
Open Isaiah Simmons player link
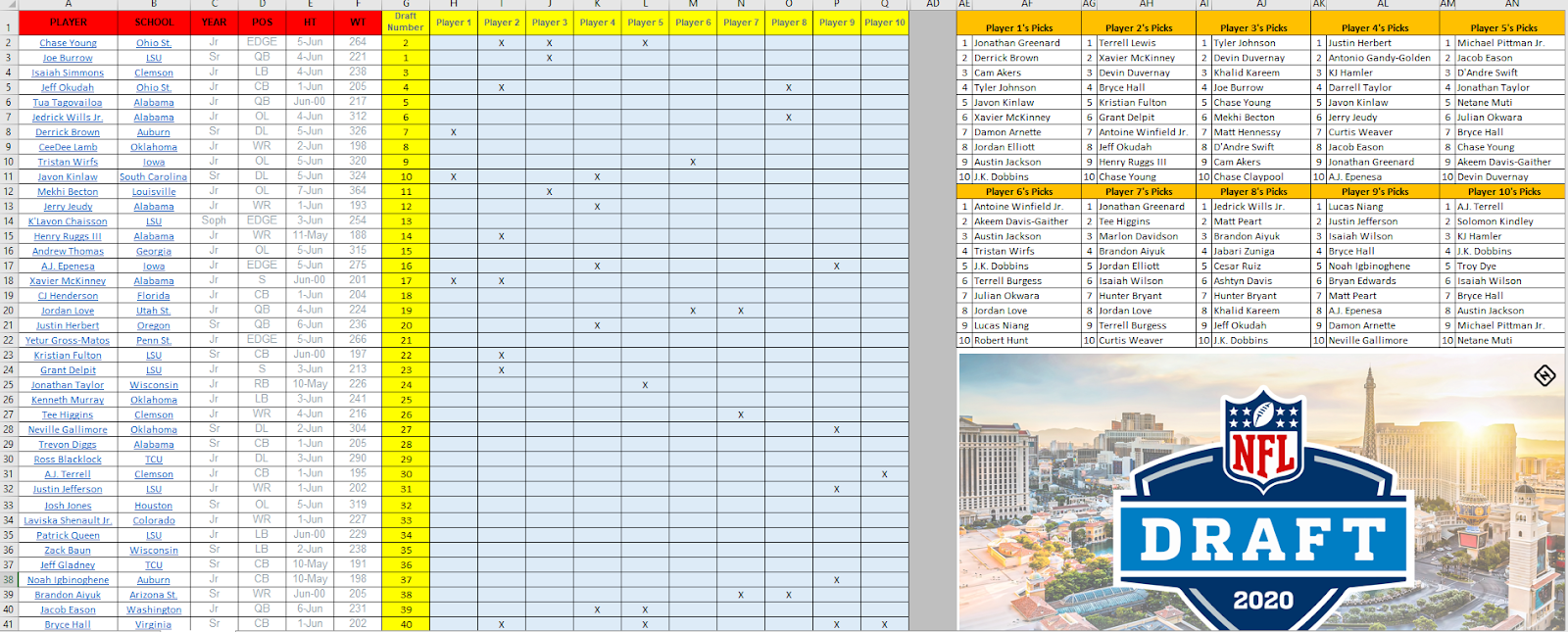pos(68,73)
